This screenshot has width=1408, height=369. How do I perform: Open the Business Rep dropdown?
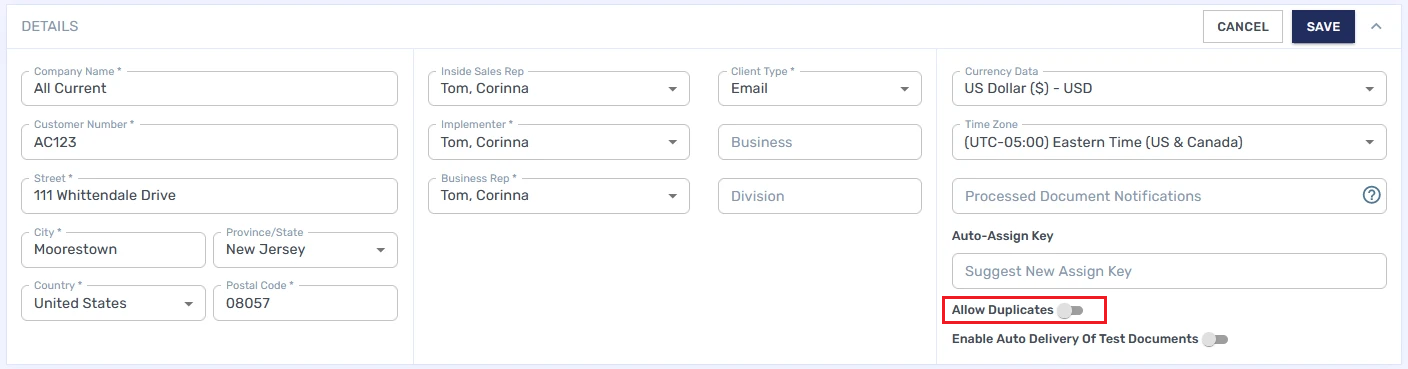[x=559, y=196]
